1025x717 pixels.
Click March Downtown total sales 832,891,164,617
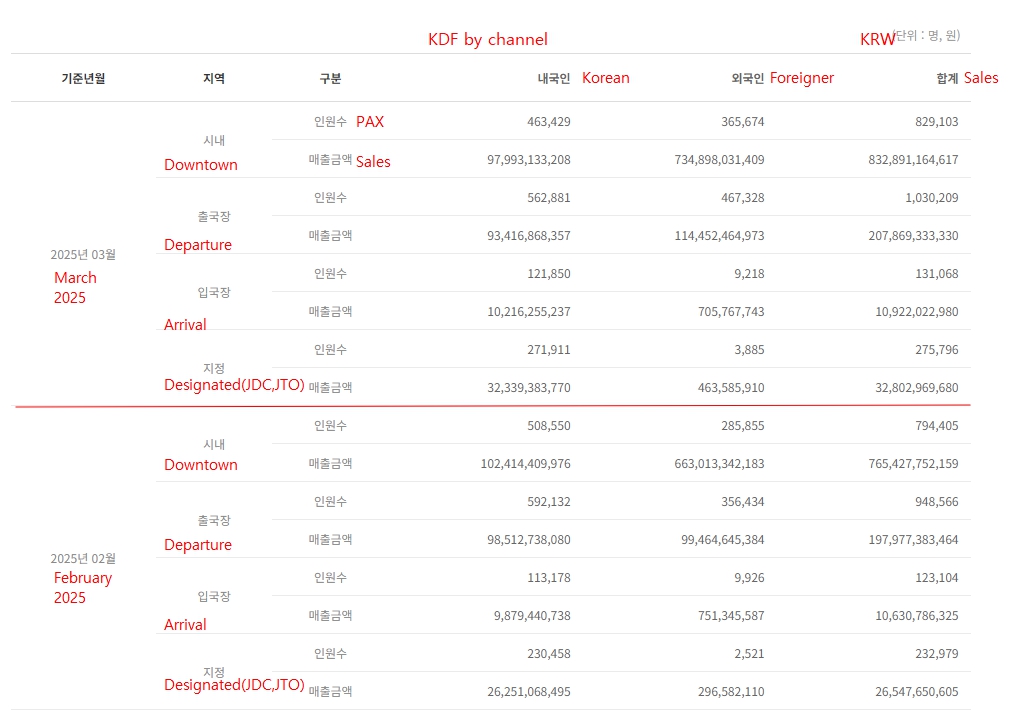[913, 159]
